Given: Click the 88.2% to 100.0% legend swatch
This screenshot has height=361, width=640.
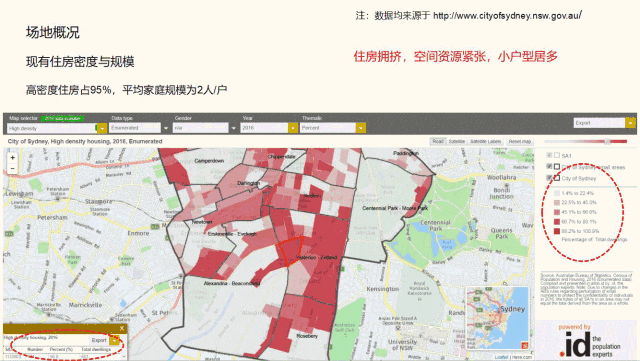Looking at the screenshot, I should [557, 231].
